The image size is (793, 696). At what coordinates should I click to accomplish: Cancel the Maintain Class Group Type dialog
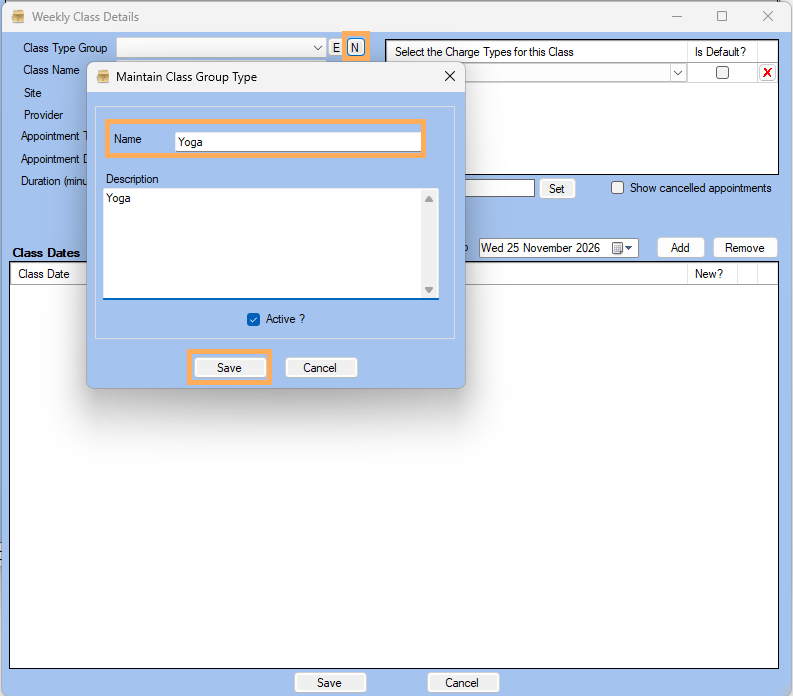point(320,368)
